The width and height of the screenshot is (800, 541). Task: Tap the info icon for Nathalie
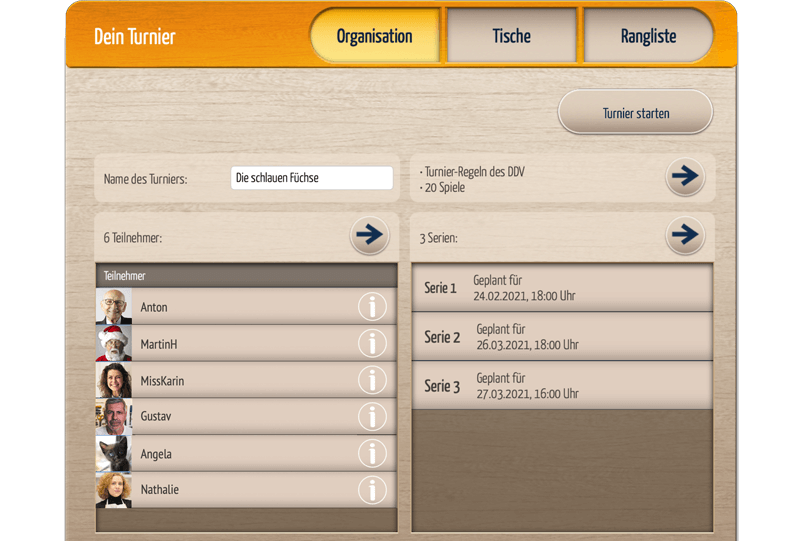pyautogui.click(x=372, y=489)
